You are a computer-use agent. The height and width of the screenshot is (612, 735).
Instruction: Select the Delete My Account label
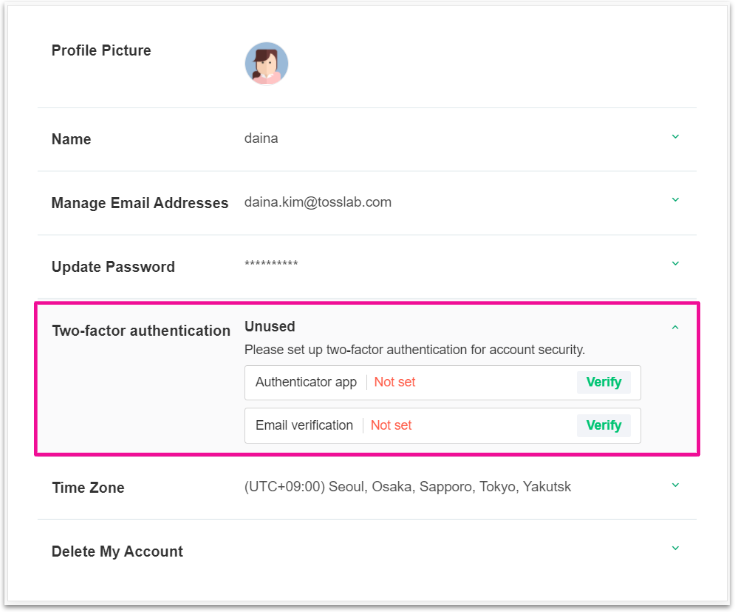[x=117, y=551]
